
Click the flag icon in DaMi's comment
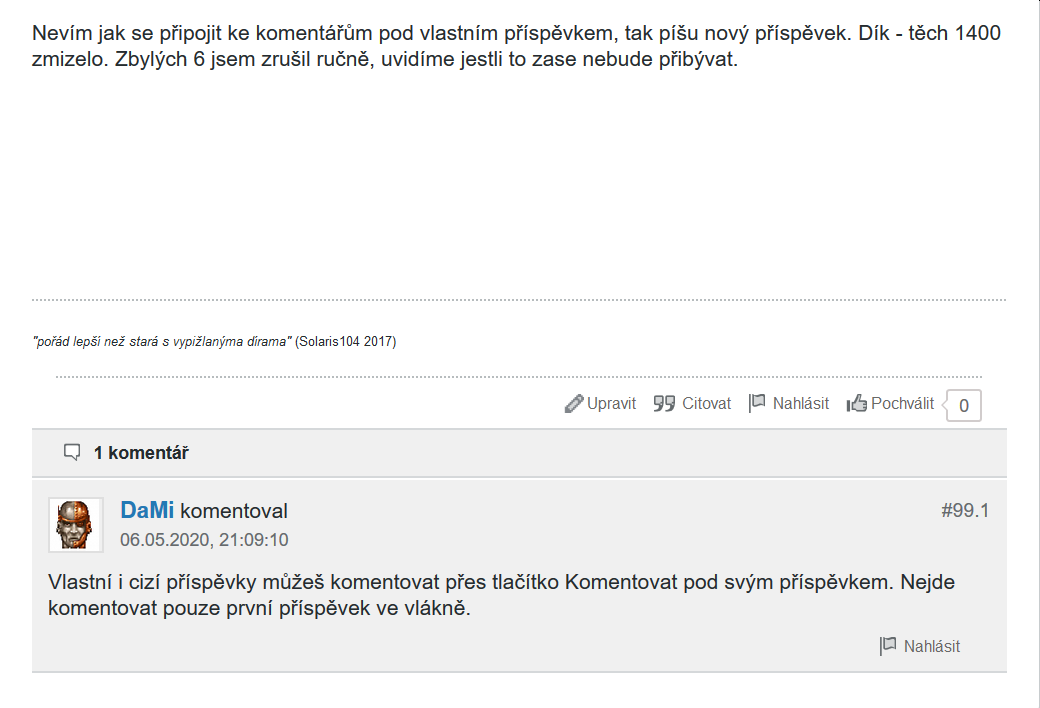[887, 646]
